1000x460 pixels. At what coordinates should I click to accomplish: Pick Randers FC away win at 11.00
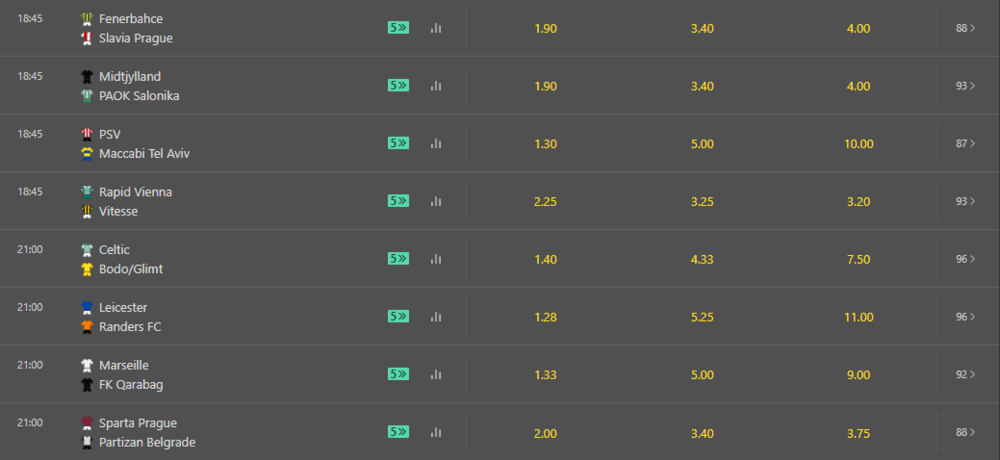[x=858, y=317]
